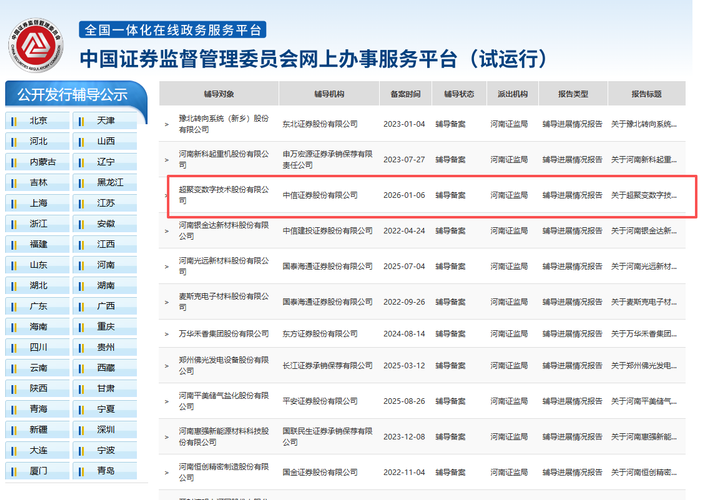Viewport: 727px width, 500px height.
Task: Select 青海 region
Action: click(38, 409)
